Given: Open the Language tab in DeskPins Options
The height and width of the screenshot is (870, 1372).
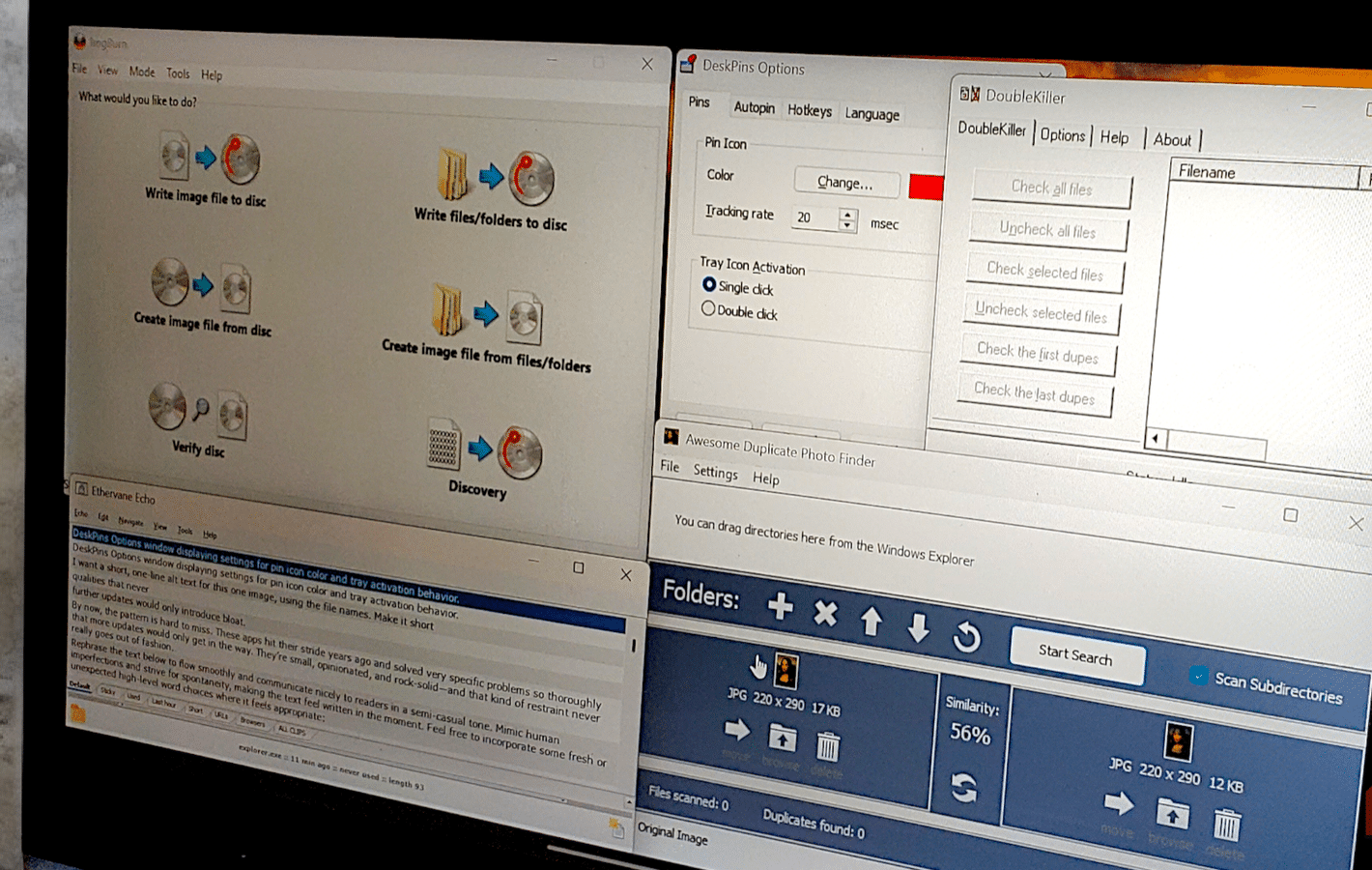Looking at the screenshot, I should pos(872,114).
